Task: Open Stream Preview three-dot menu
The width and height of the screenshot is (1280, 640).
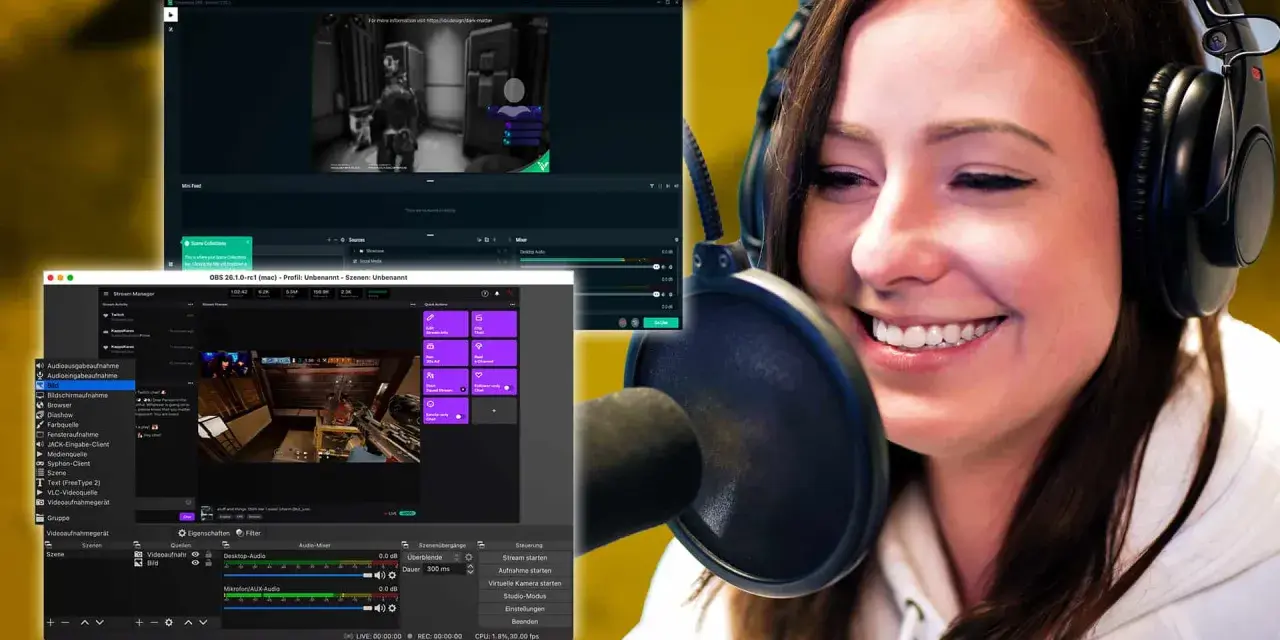Action: pos(414,304)
